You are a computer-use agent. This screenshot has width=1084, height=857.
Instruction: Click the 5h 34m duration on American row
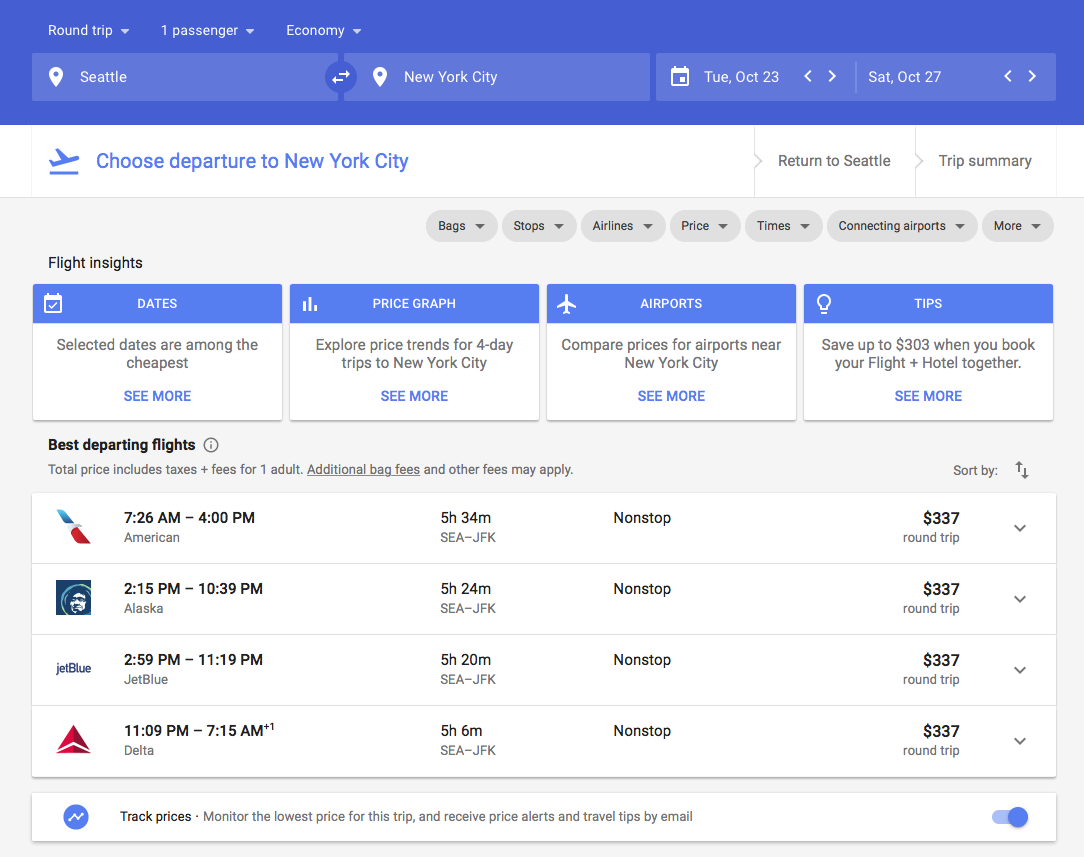click(x=466, y=518)
